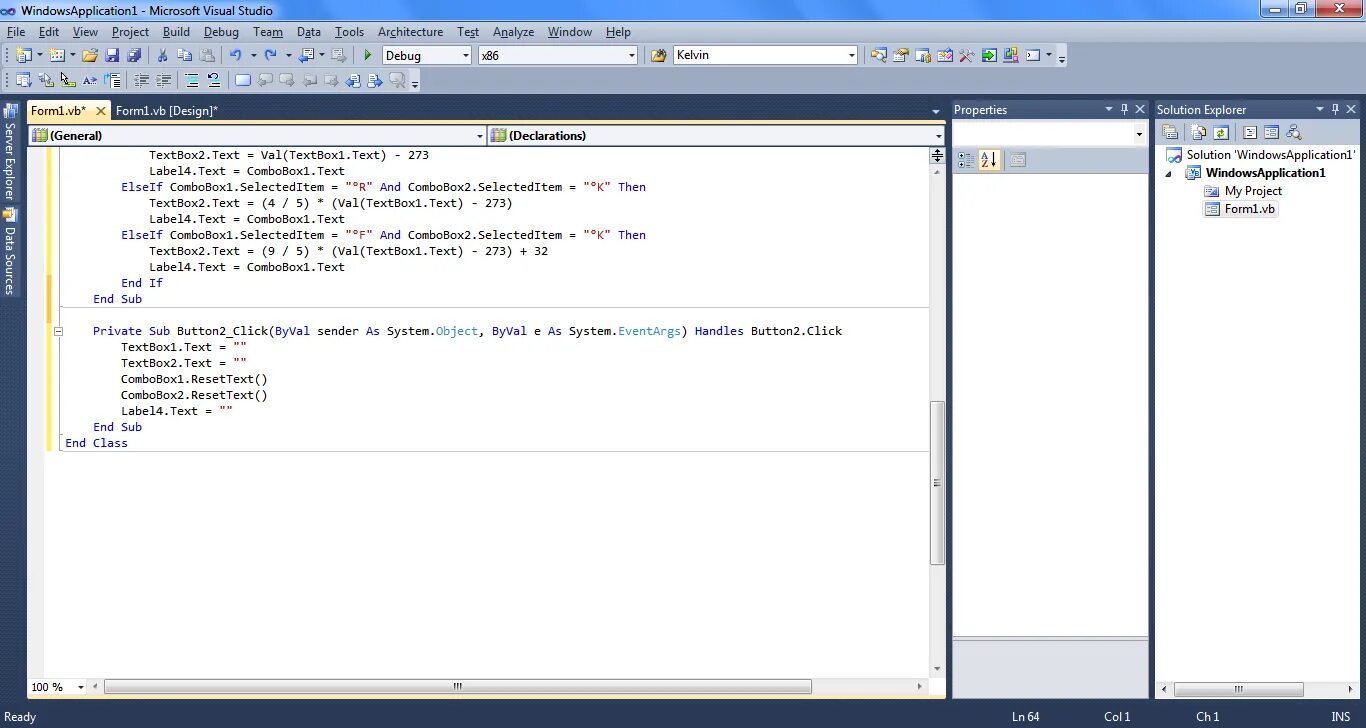
Task: Open a file using the Open File icon
Action: (x=89, y=55)
